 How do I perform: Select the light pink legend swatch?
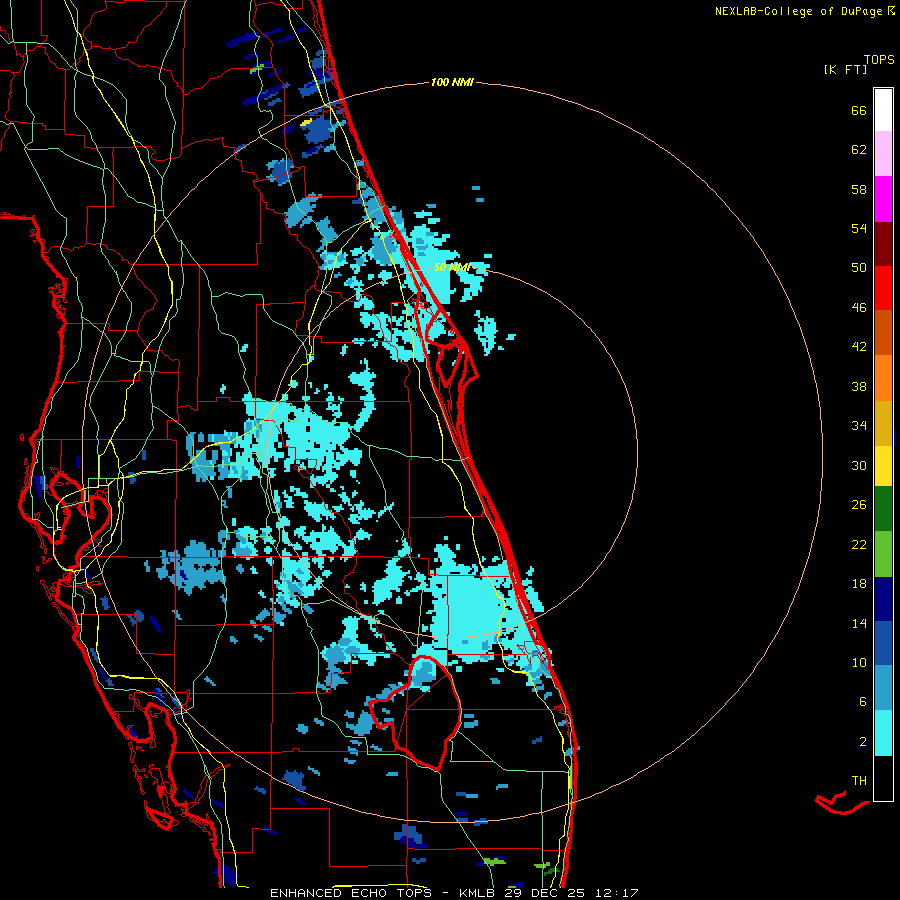click(883, 153)
